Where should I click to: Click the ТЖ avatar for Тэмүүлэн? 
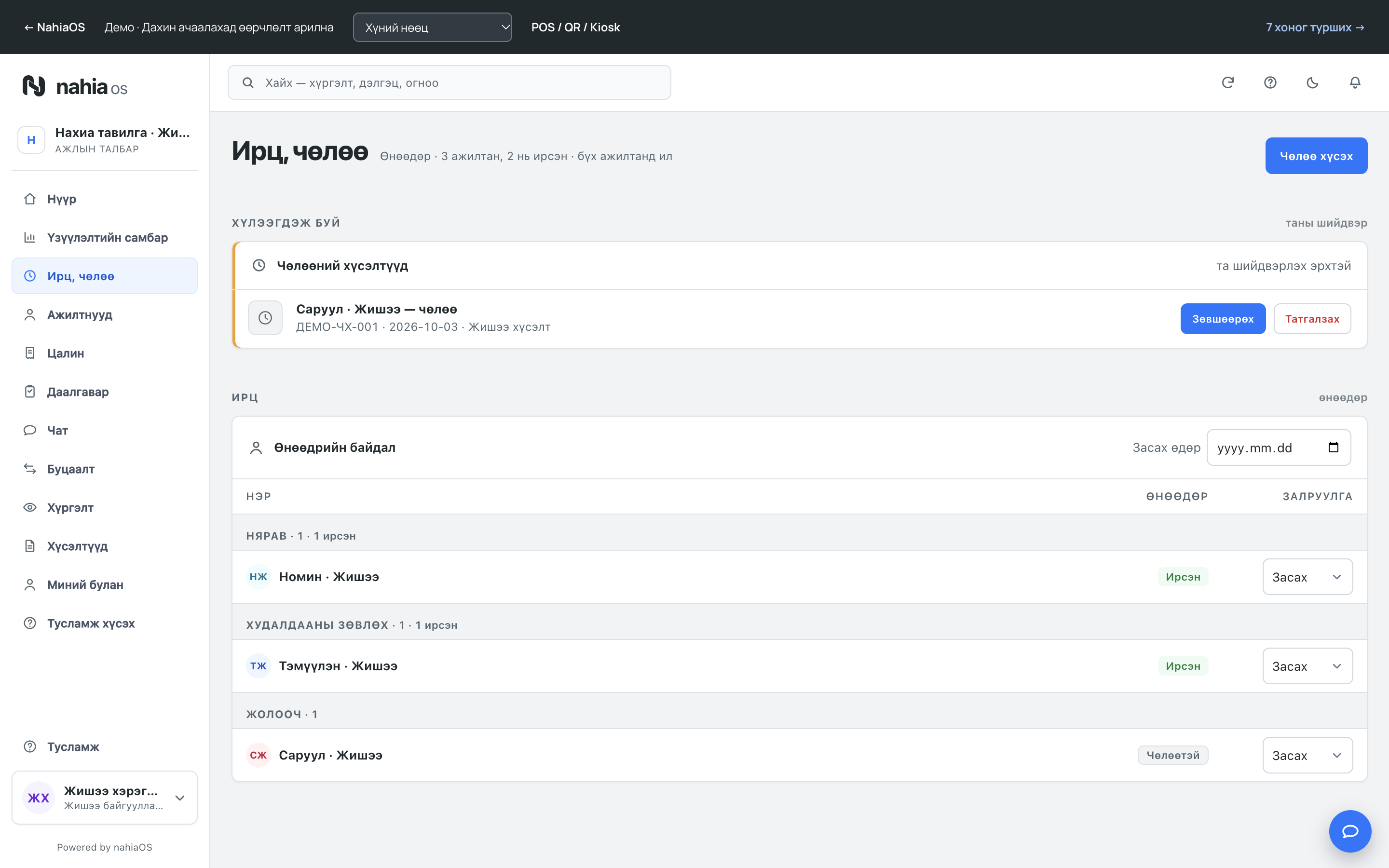click(259, 666)
